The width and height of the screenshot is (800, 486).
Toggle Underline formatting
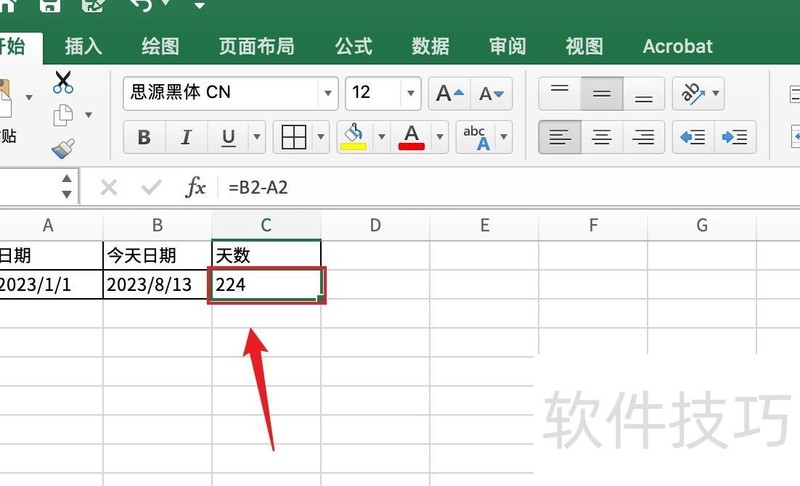point(228,137)
